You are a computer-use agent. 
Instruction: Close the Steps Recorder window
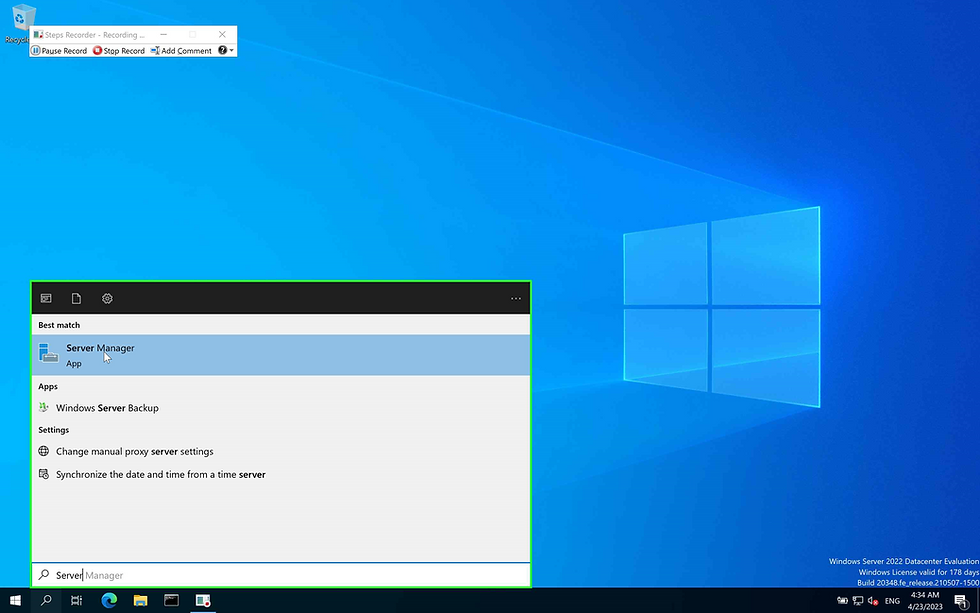222,34
